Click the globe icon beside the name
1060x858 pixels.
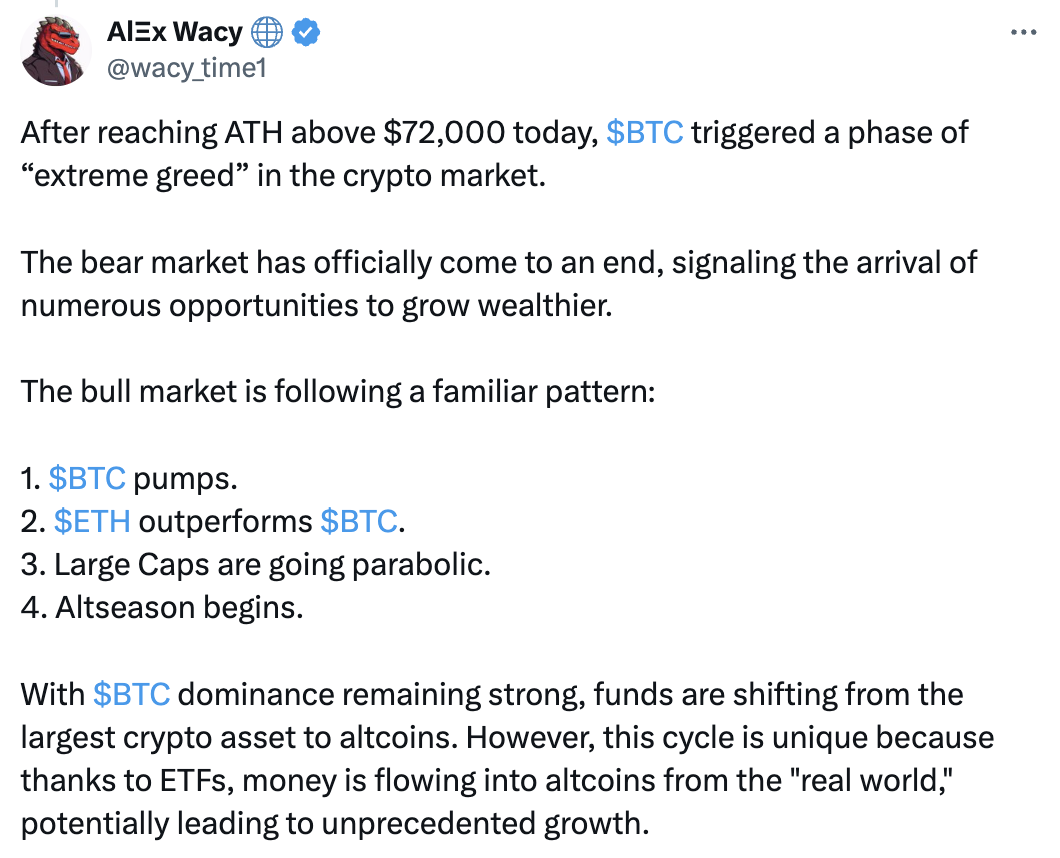tap(267, 33)
